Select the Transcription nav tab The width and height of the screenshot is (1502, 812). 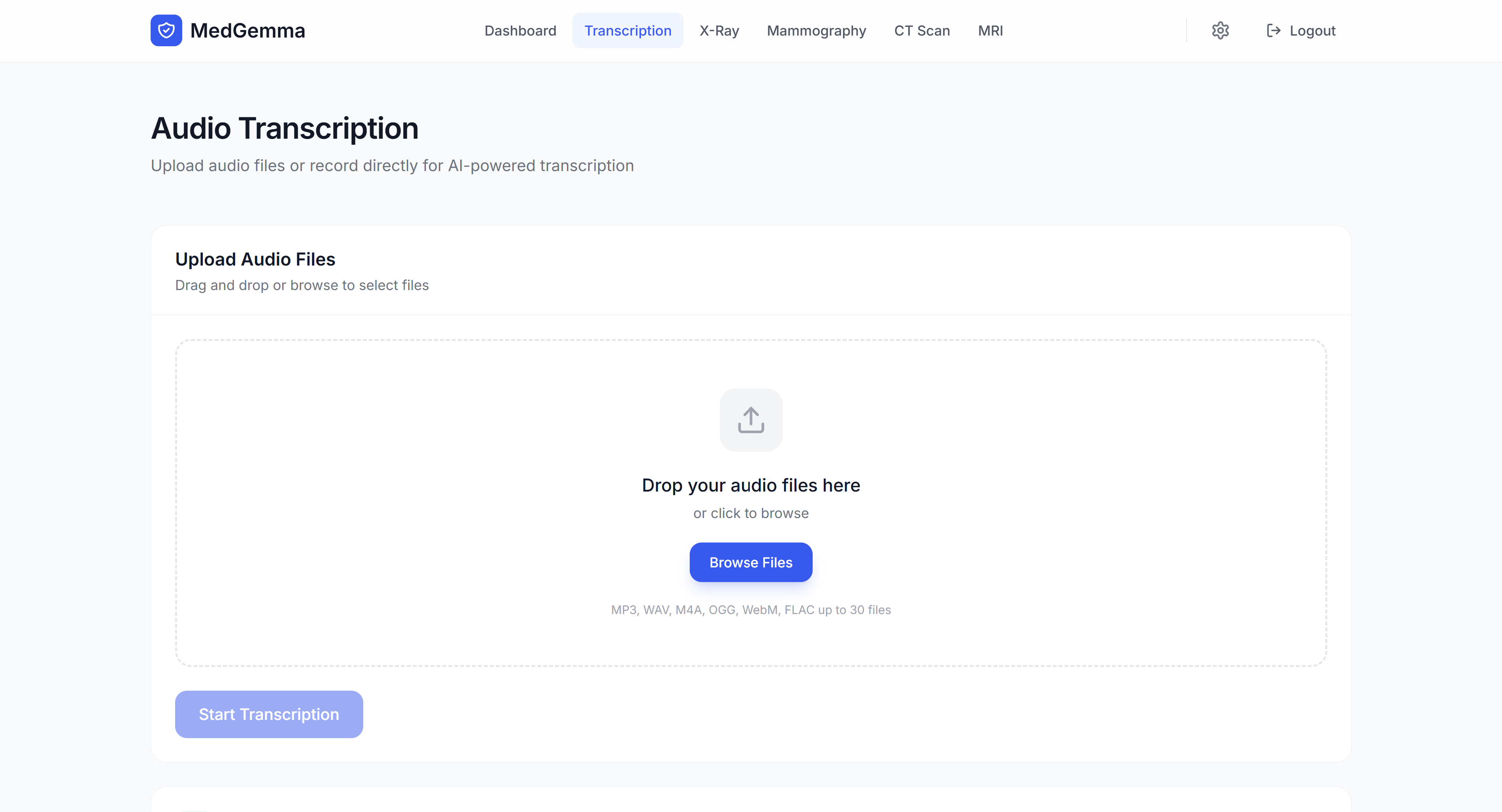tap(627, 30)
